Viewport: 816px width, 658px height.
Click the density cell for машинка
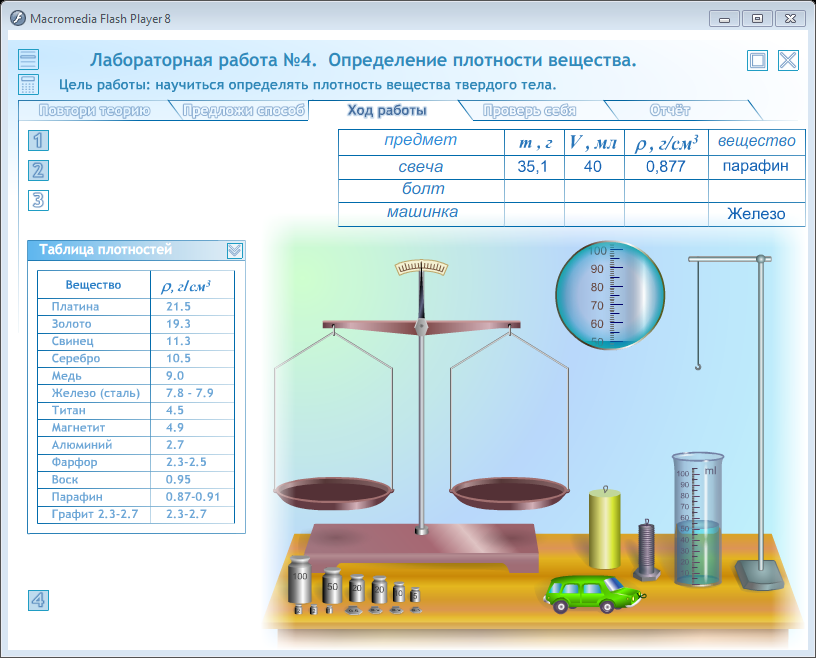point(666,214)
